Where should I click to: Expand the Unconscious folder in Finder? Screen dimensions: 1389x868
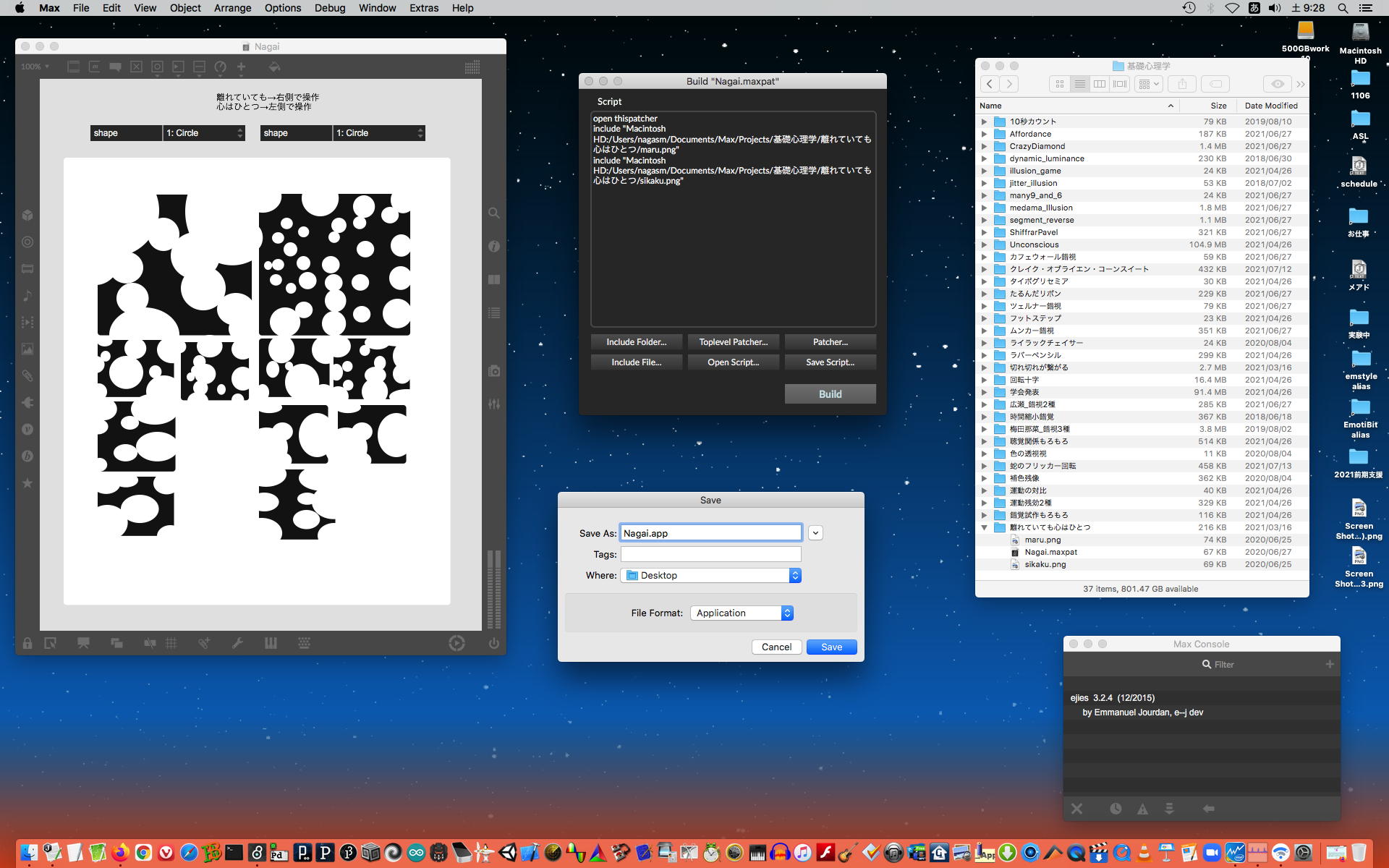click(984, 244)
